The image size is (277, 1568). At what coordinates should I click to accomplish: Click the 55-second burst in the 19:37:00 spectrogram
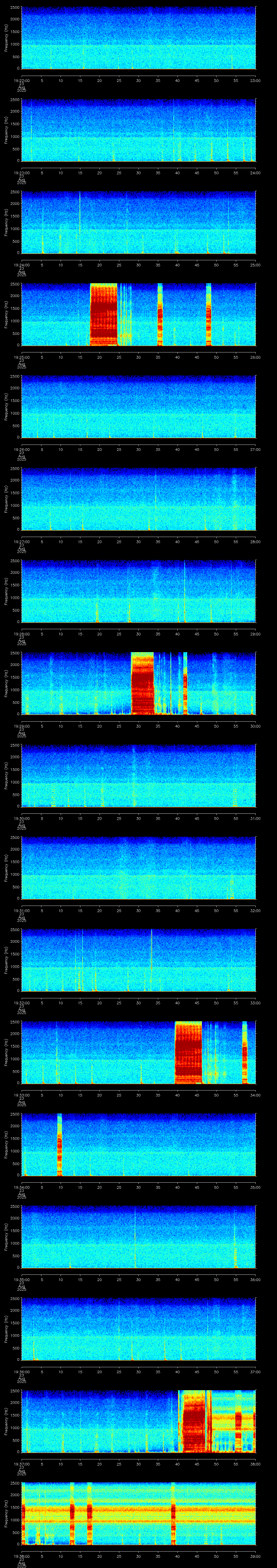[x=238, y=1421]
